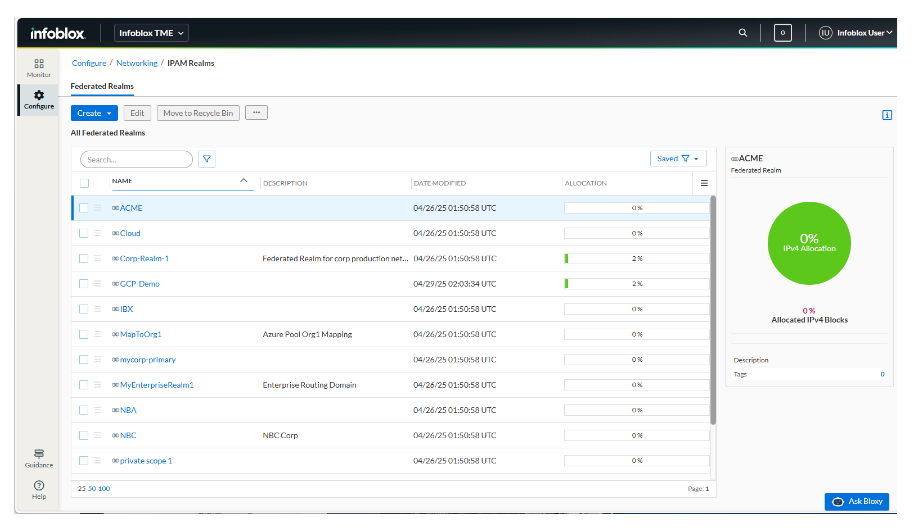The width and height of the screenshot is (918, 530).
Task: Click the GCP-Demo allocation progress bar
Action: (636, 284)
